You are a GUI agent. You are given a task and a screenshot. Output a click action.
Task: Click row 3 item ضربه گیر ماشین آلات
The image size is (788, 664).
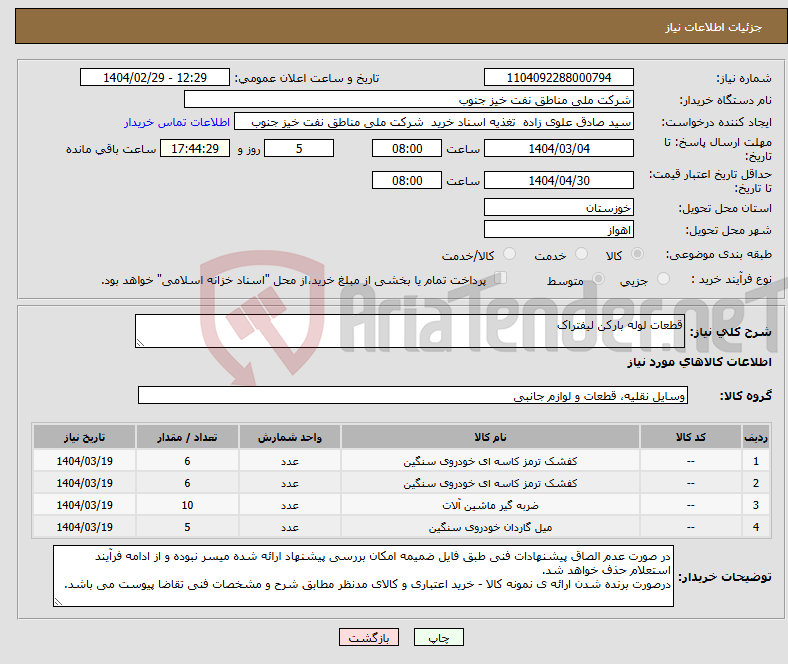[x=490, y=505]
